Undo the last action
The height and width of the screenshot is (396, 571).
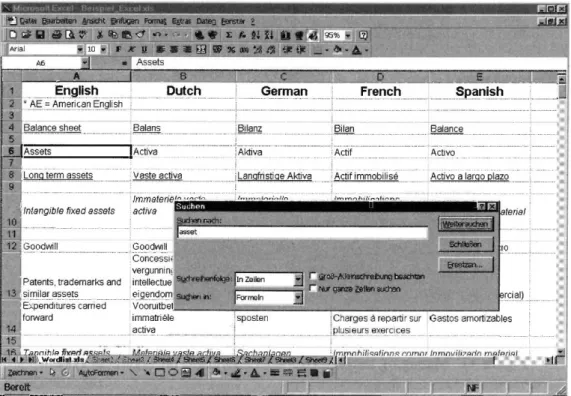(x=157, y=35)
